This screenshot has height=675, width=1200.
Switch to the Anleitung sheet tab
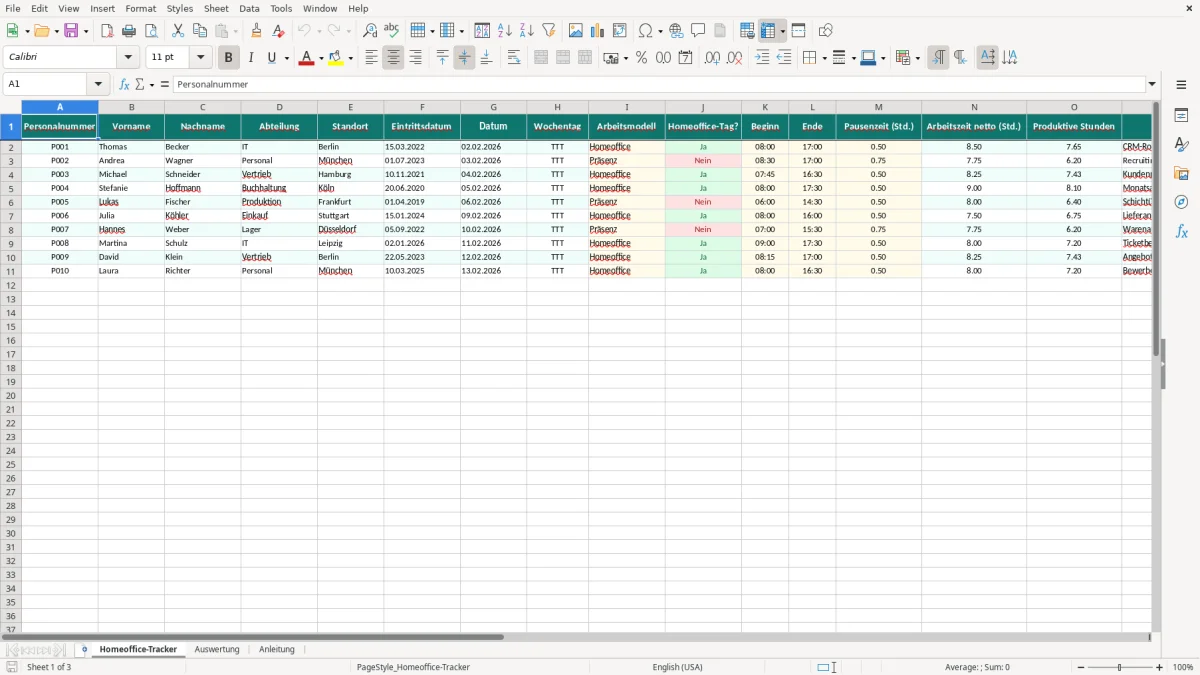tap(277, 649)
